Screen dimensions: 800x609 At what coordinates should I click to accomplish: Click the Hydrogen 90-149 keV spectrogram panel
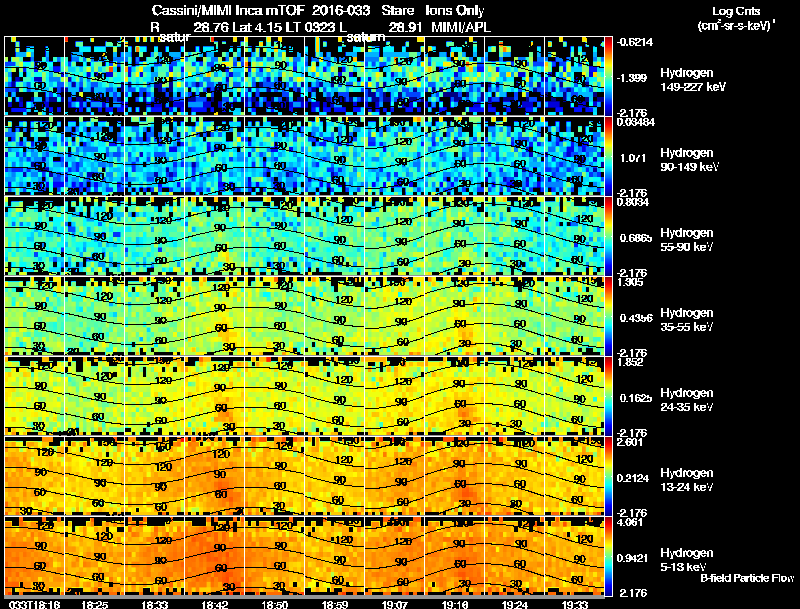(x=304, y=156)
